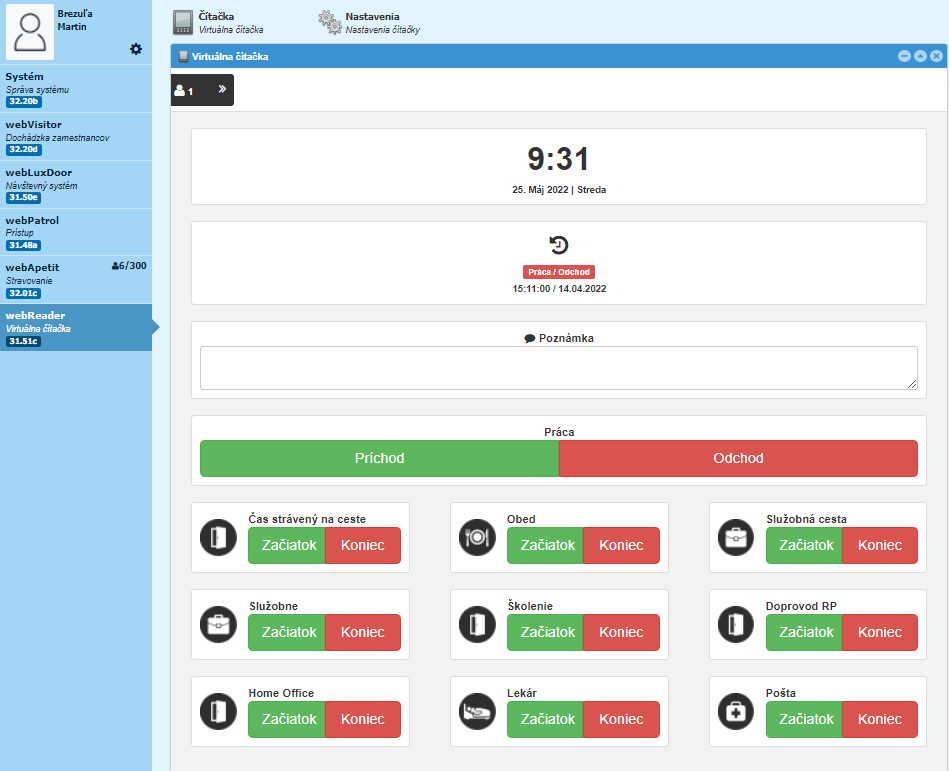949x771 pixels.
Task: Open the webPatrol module in sidebar
Action: click(76, 232)
